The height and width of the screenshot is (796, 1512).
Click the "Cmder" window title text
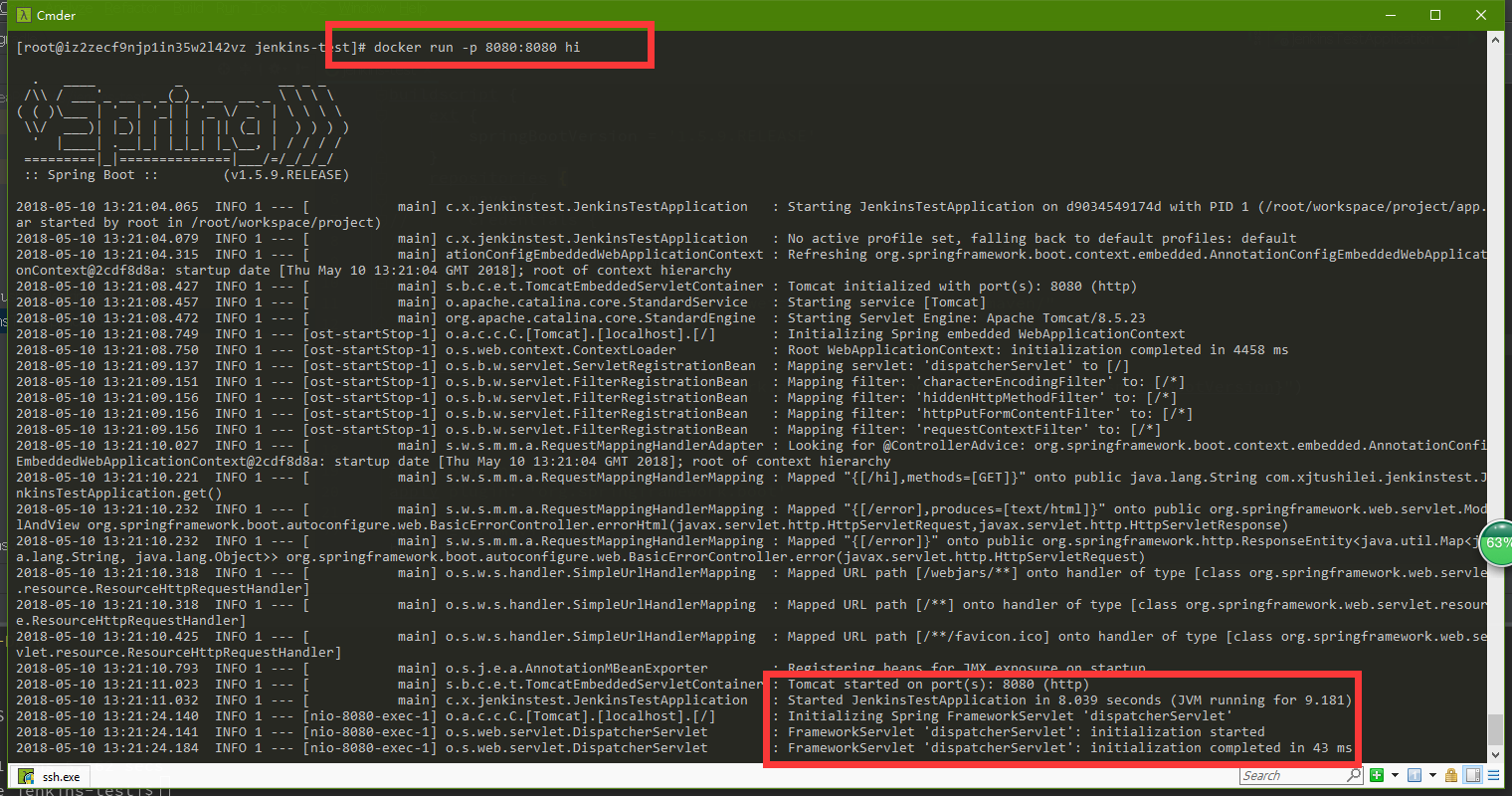pyautogui.click(x=56, y=15)
